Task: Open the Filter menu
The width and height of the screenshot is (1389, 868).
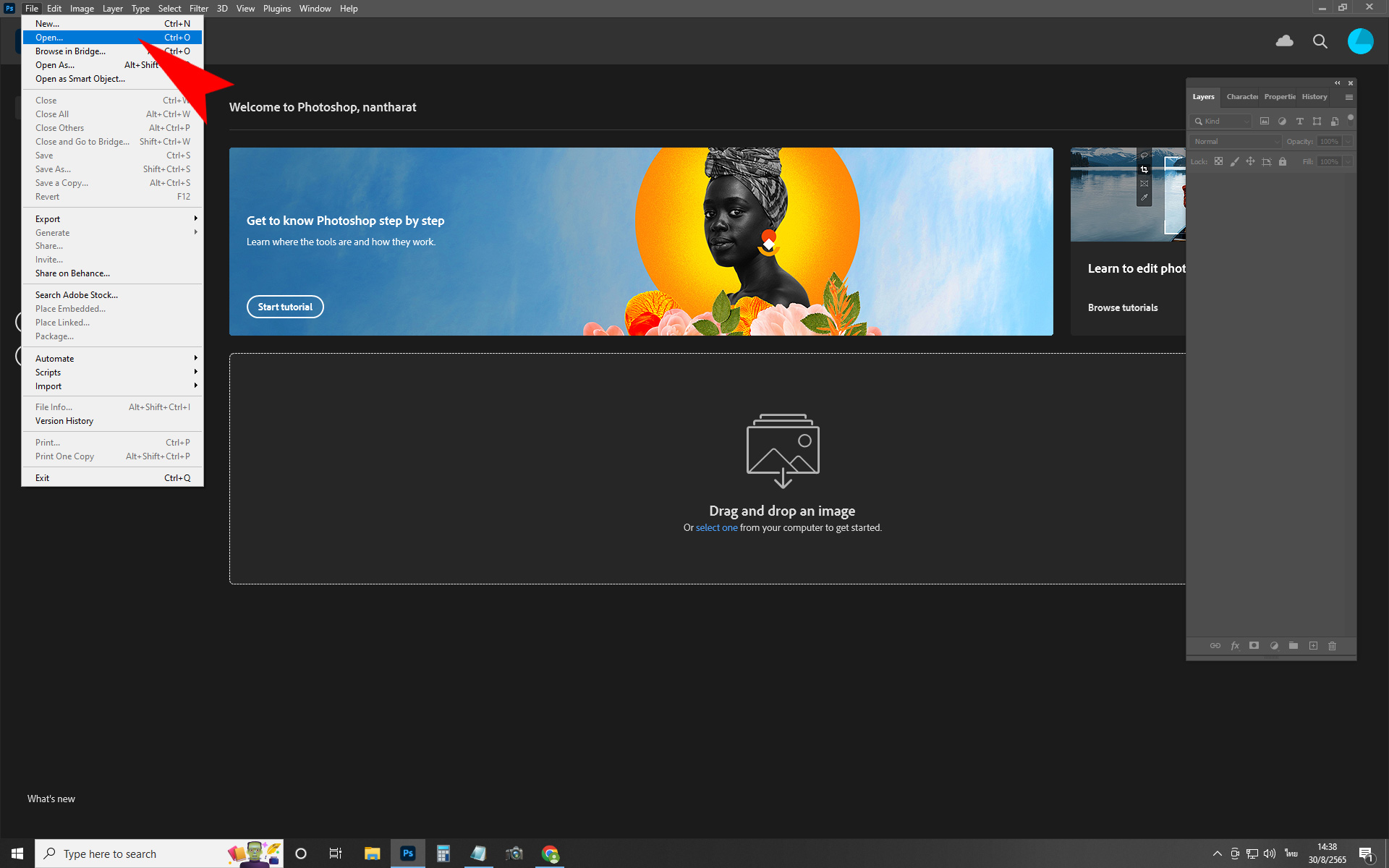Action: (199, 9)
